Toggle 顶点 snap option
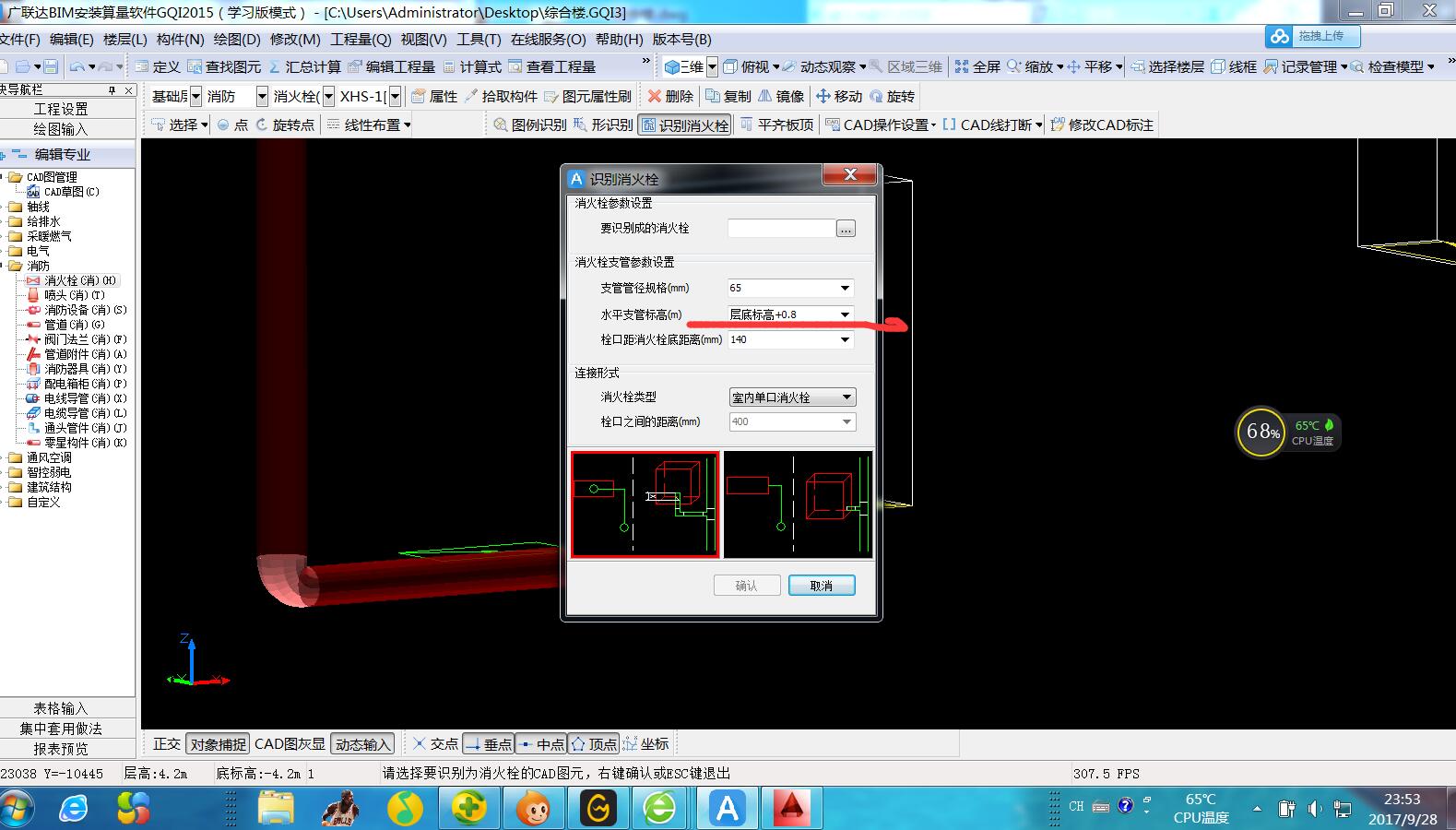1456x830 pixels. 594,743
